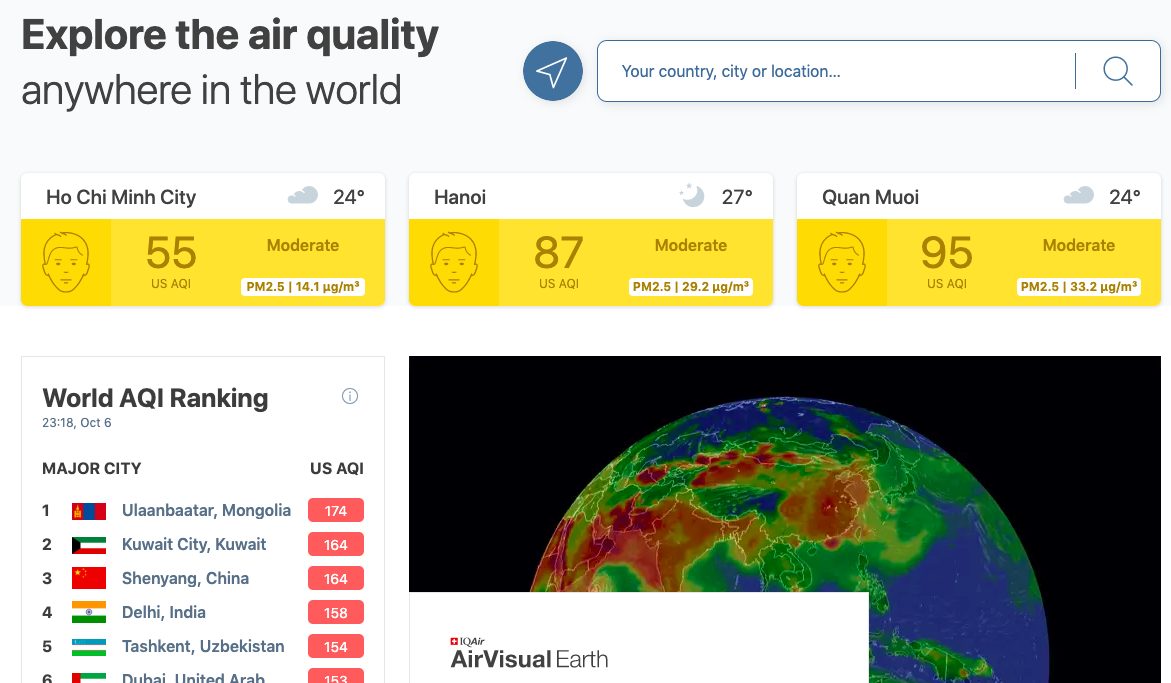Screen dimensions: 1171x683
Task: Click the cloud weather icon for Quan Muoi
Action: point(1078,196)
